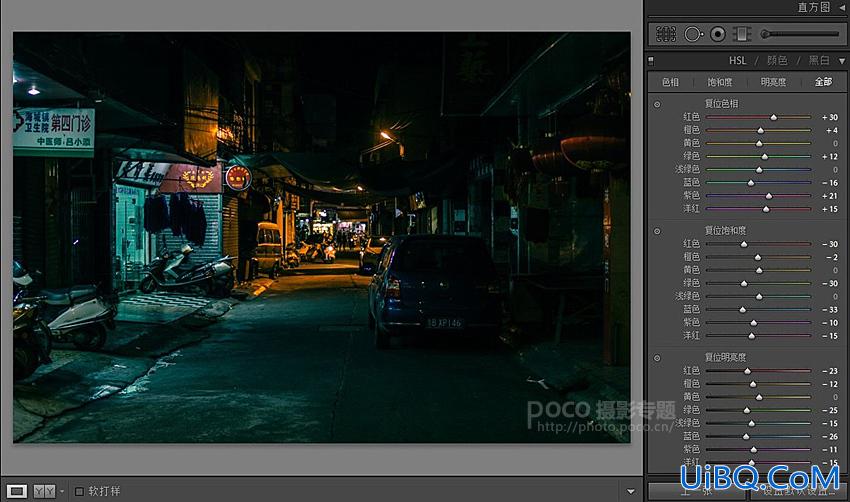Image resolution: width=850 pixels, height=502 pixels.
Task: Adjust the luminance 橙色 slider
Action: coord(753,384)
